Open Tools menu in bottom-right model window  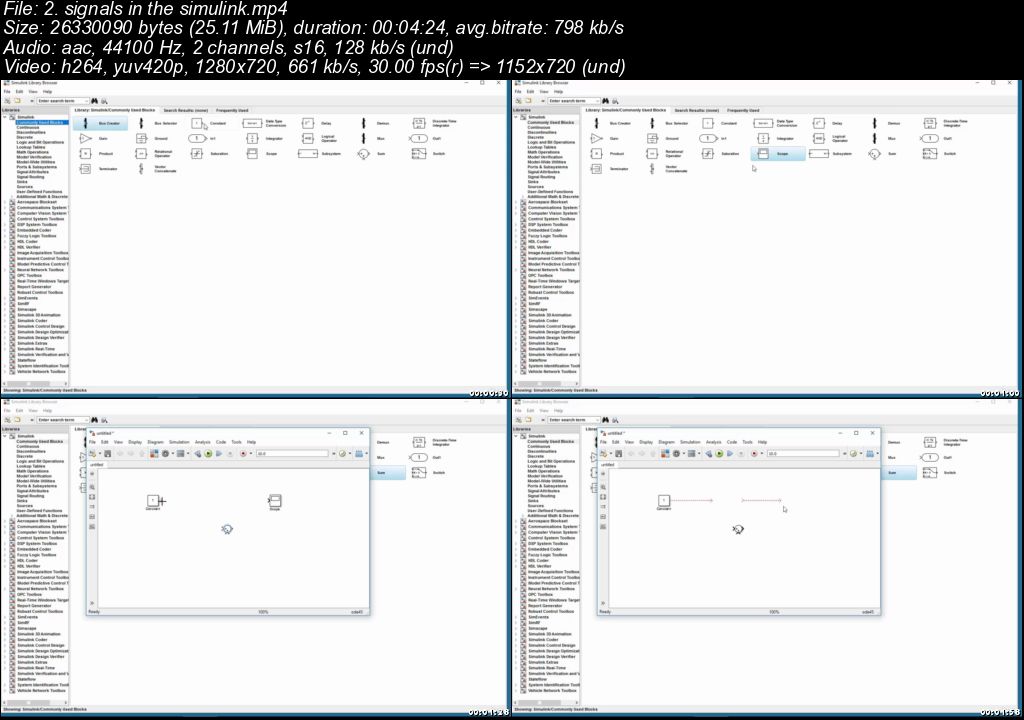pyautogui.click(x=748, y=442)
